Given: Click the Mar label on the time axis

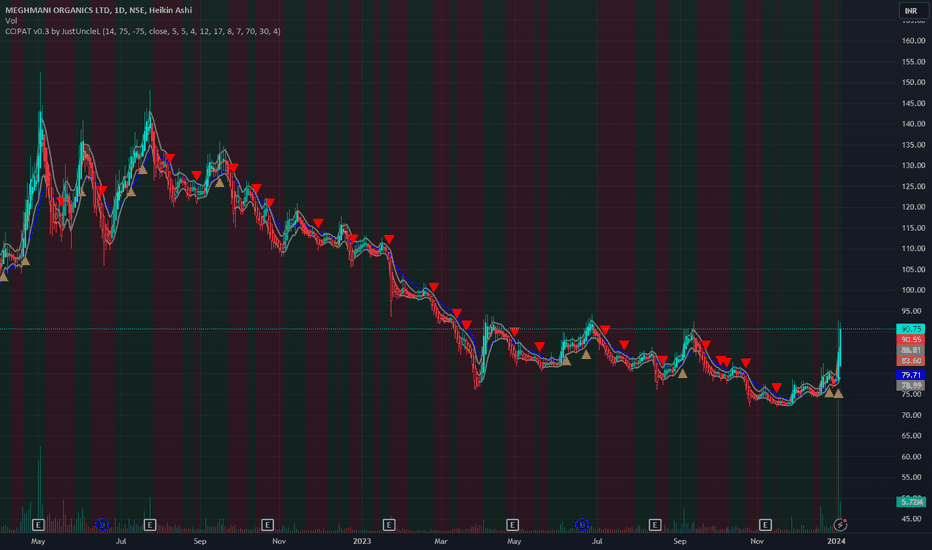Looking at the screenshot, I should coord(440,541).
